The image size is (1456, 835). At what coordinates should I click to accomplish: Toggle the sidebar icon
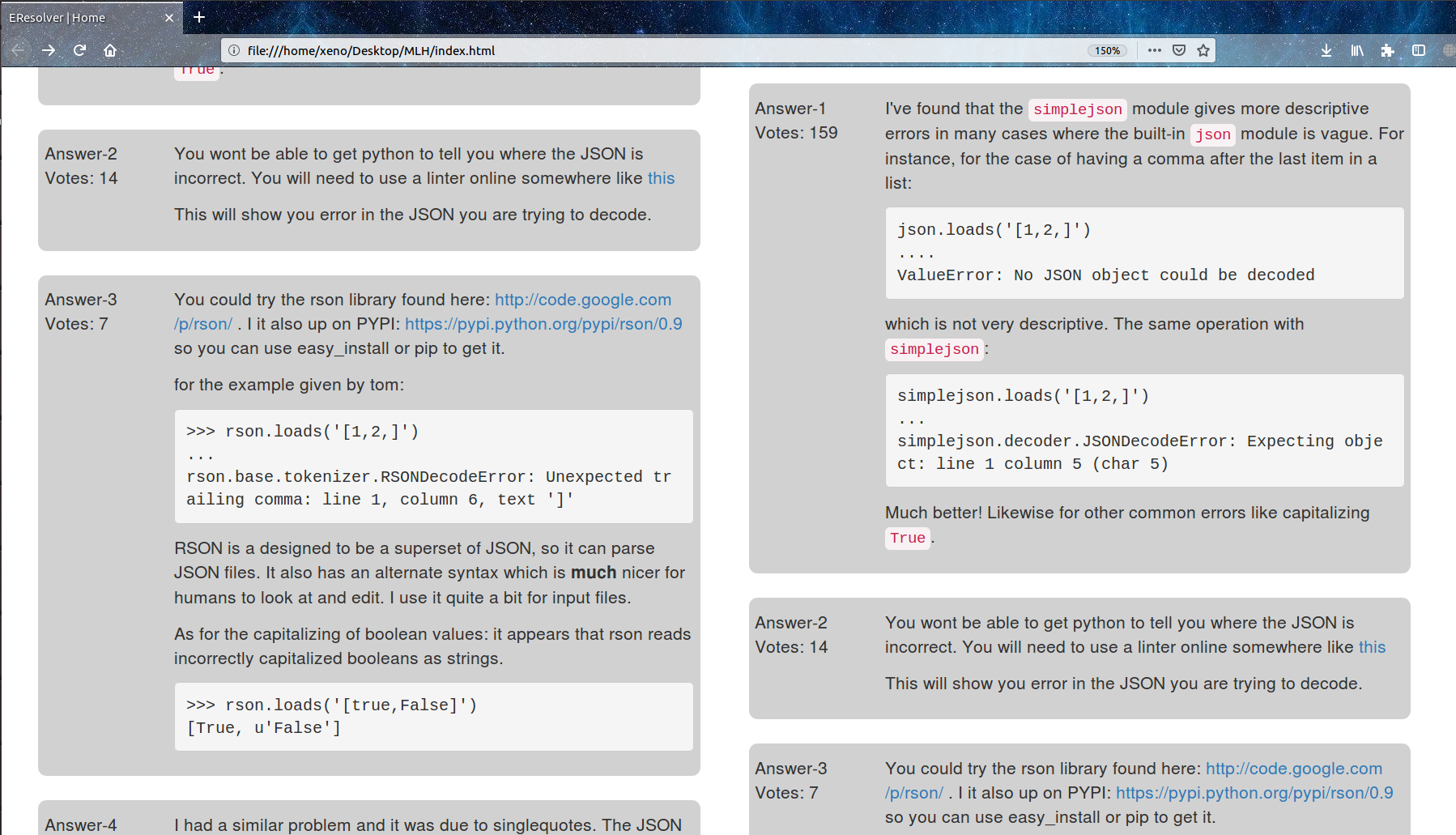coord(1419,50)
